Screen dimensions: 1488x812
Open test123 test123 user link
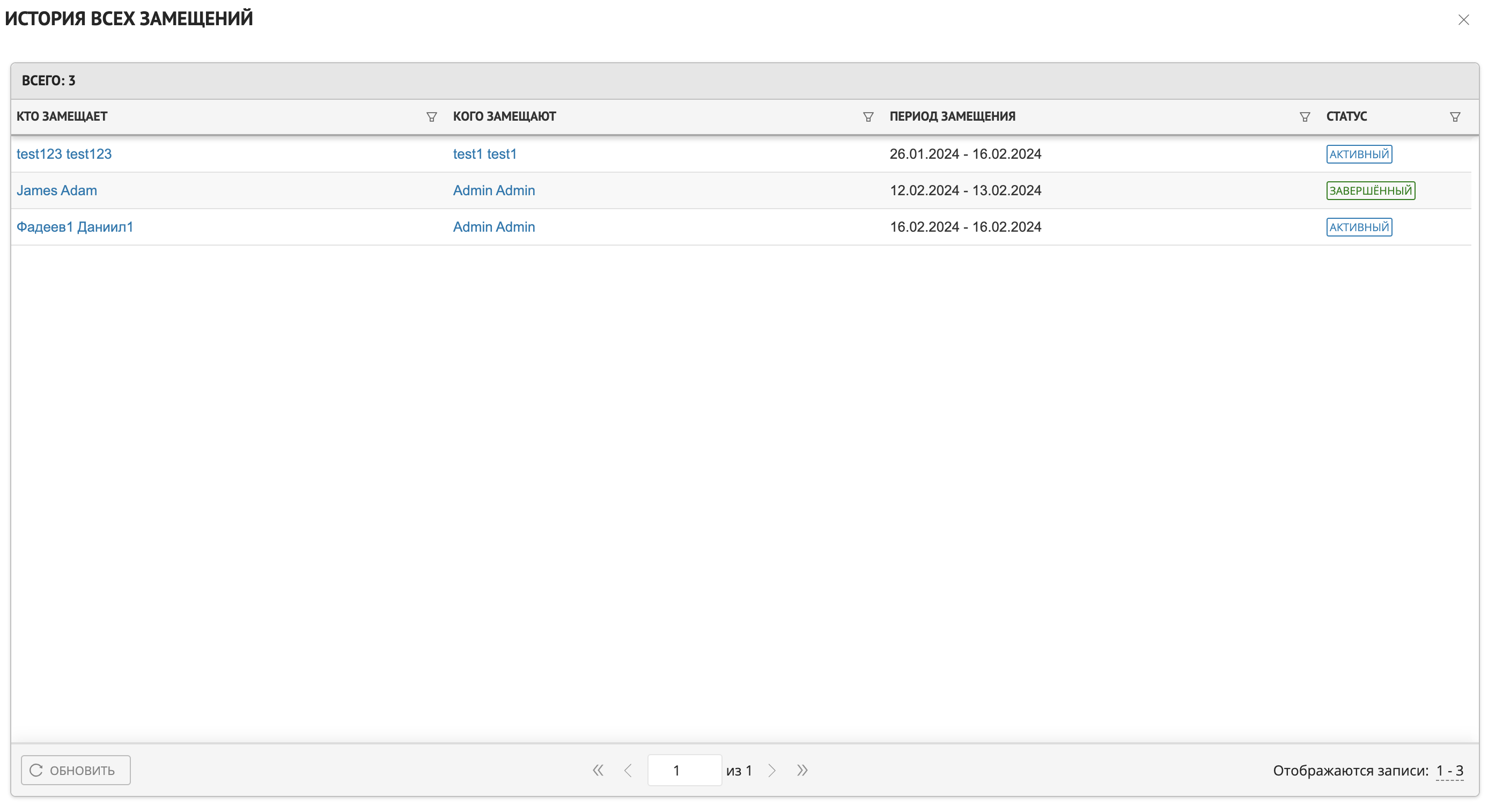[x=64, y=153]
